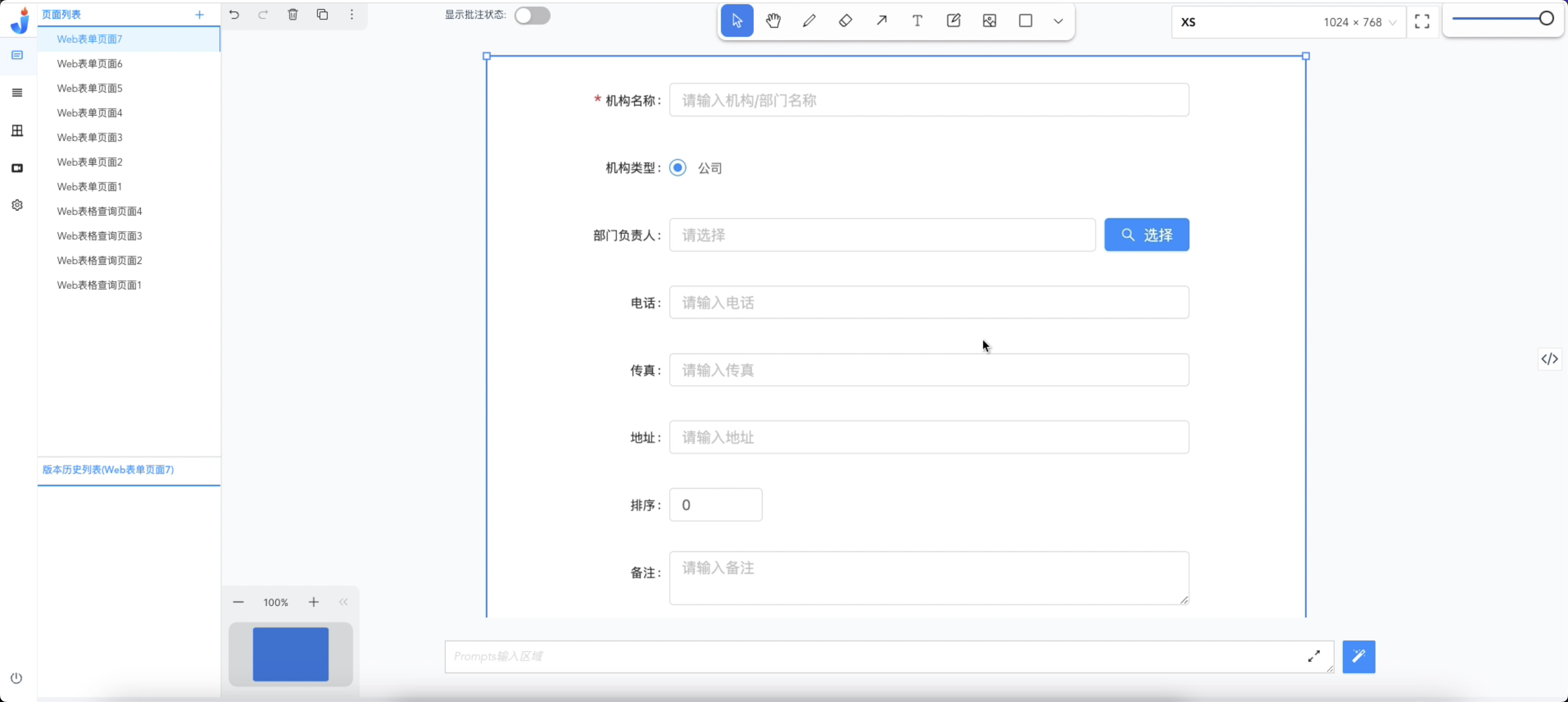Select the Arrow tool in the toolbar
Image resolution: width=1568 pixels, height=702 pixels.
(x=881, y=20)
